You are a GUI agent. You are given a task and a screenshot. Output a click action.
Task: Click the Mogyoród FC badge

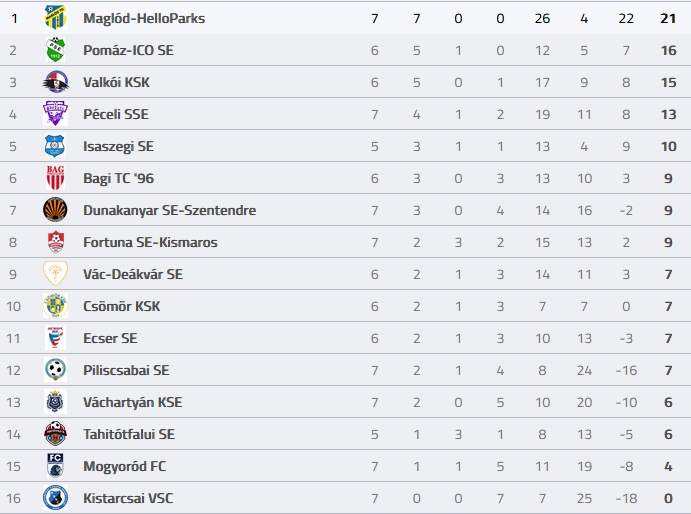pos(56,466)
